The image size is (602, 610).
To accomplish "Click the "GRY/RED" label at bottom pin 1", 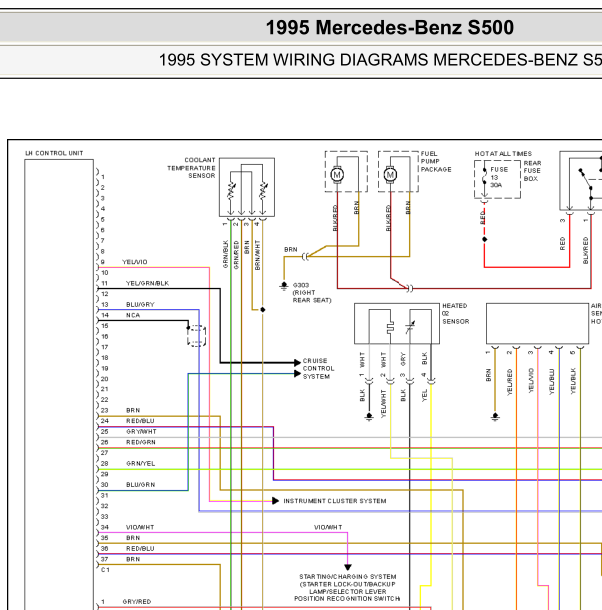I will pos(137,602).
